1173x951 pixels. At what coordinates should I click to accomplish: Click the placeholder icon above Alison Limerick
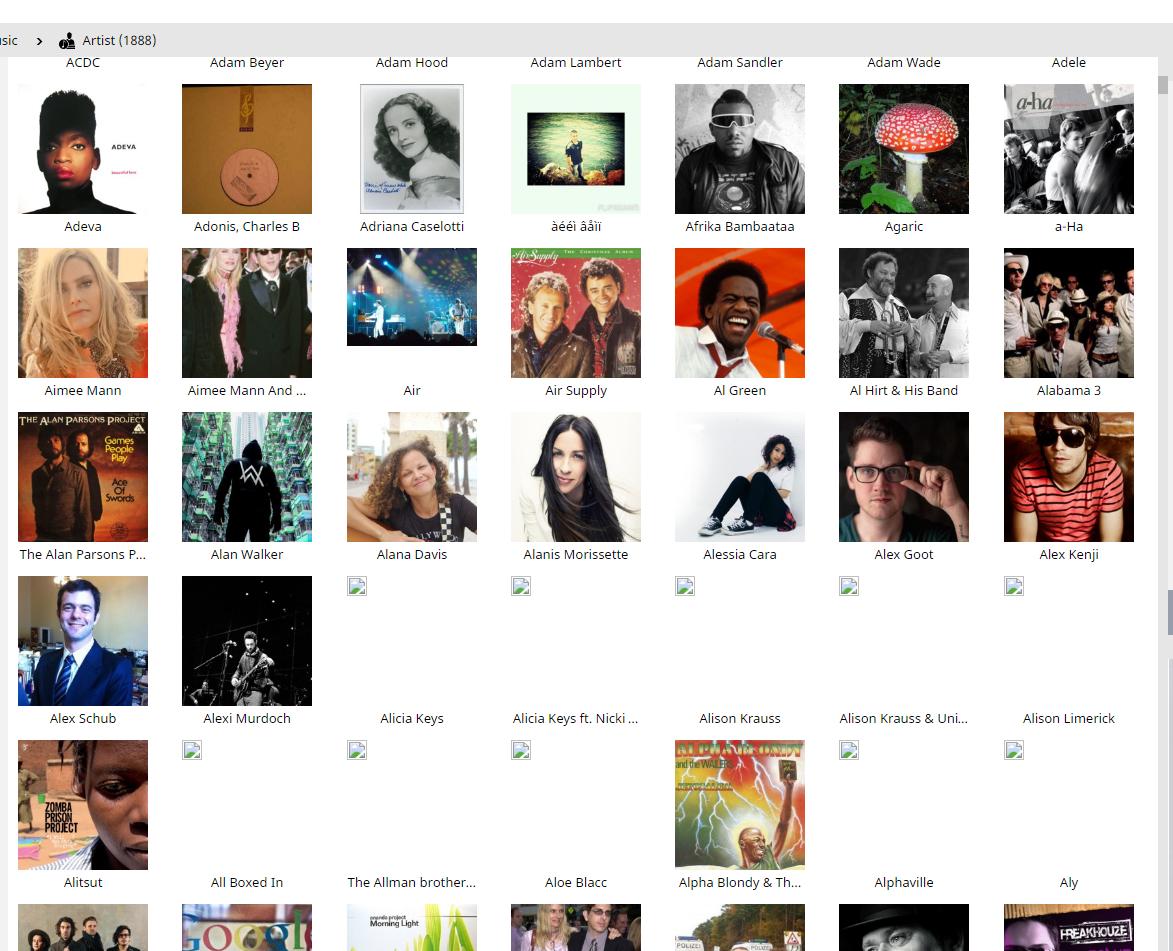pos(1014,586)
